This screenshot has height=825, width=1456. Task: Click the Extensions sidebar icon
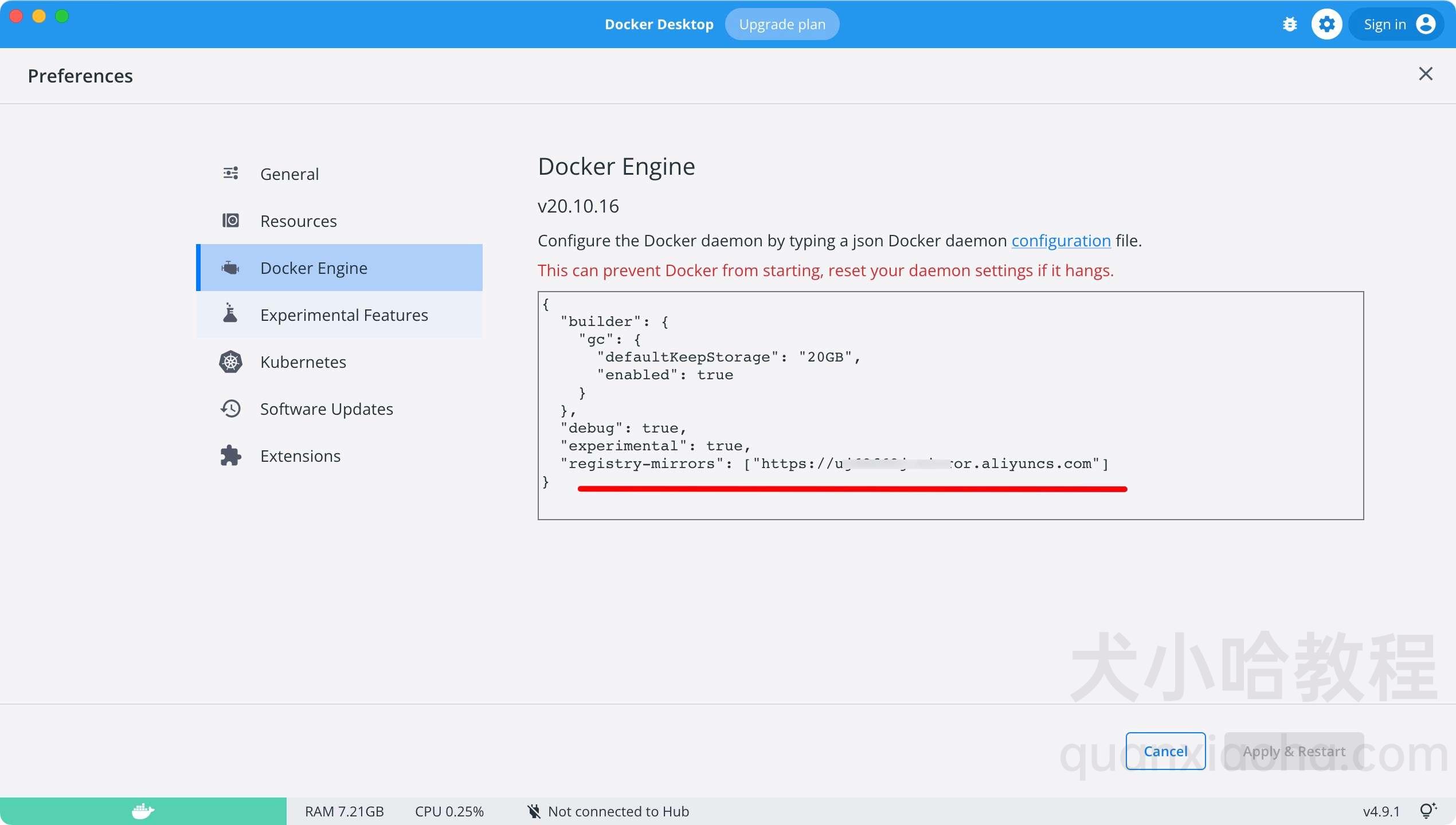(x=230, y=455)
